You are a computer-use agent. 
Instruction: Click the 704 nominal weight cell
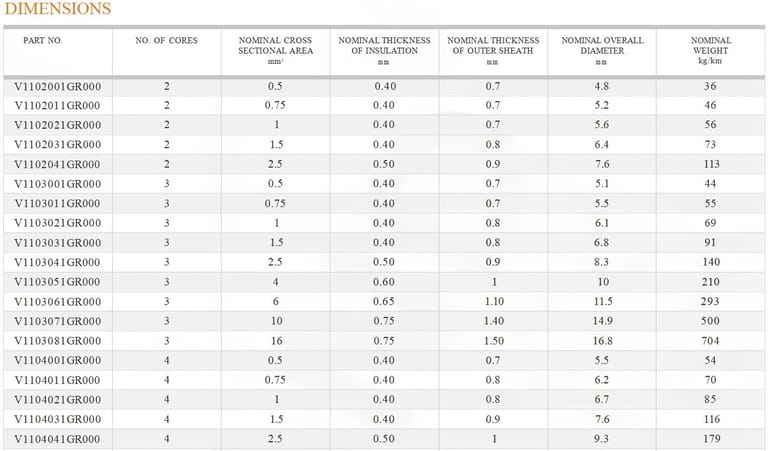click(x=711, y=340)
